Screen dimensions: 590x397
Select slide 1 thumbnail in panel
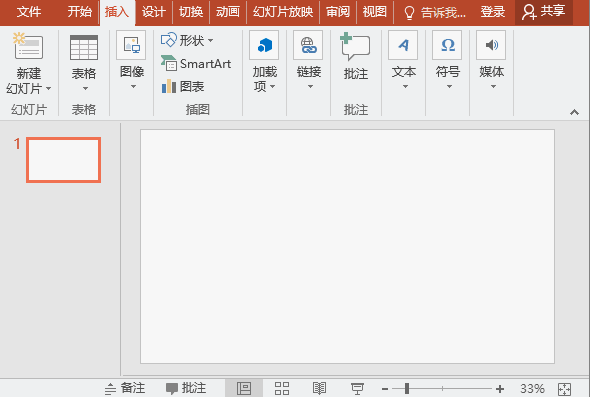pyautogui.click(x=64, y=160)
